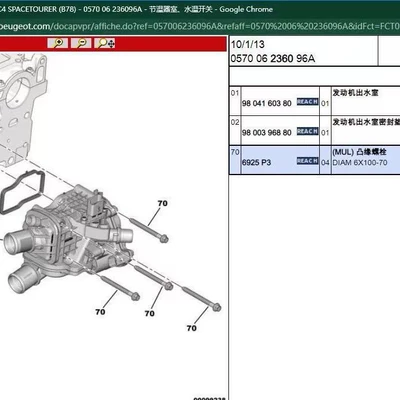This screenshot has height=400, width=400.
Task: Click the Chrome window title bar
Action: (x=200, y=9)
